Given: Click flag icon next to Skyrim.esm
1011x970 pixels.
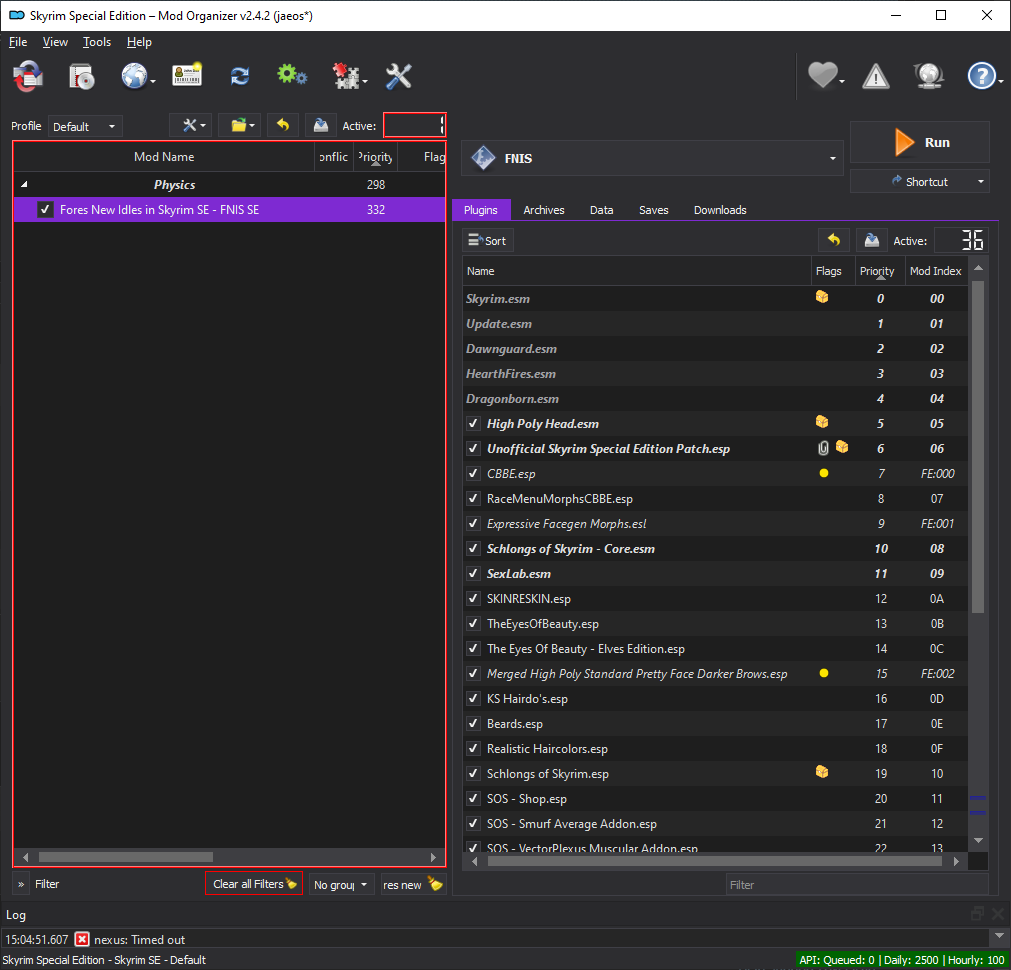Looking at the screenshot, I should 822,297.
